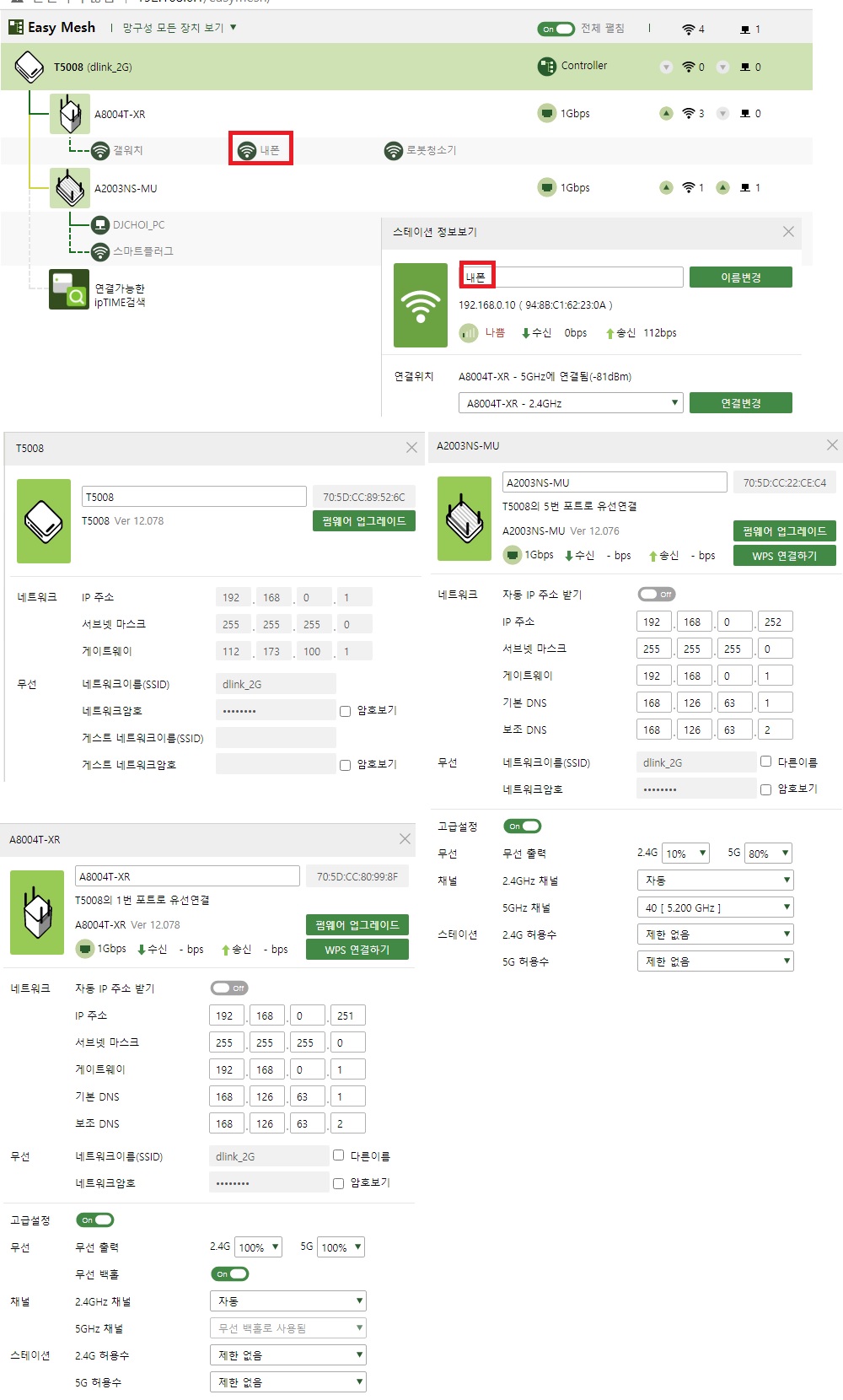Click 펌웨어 업그레이드 in A8004T-XR panel
Screen dimensions: 843x1400
click(x=357, y=925)
